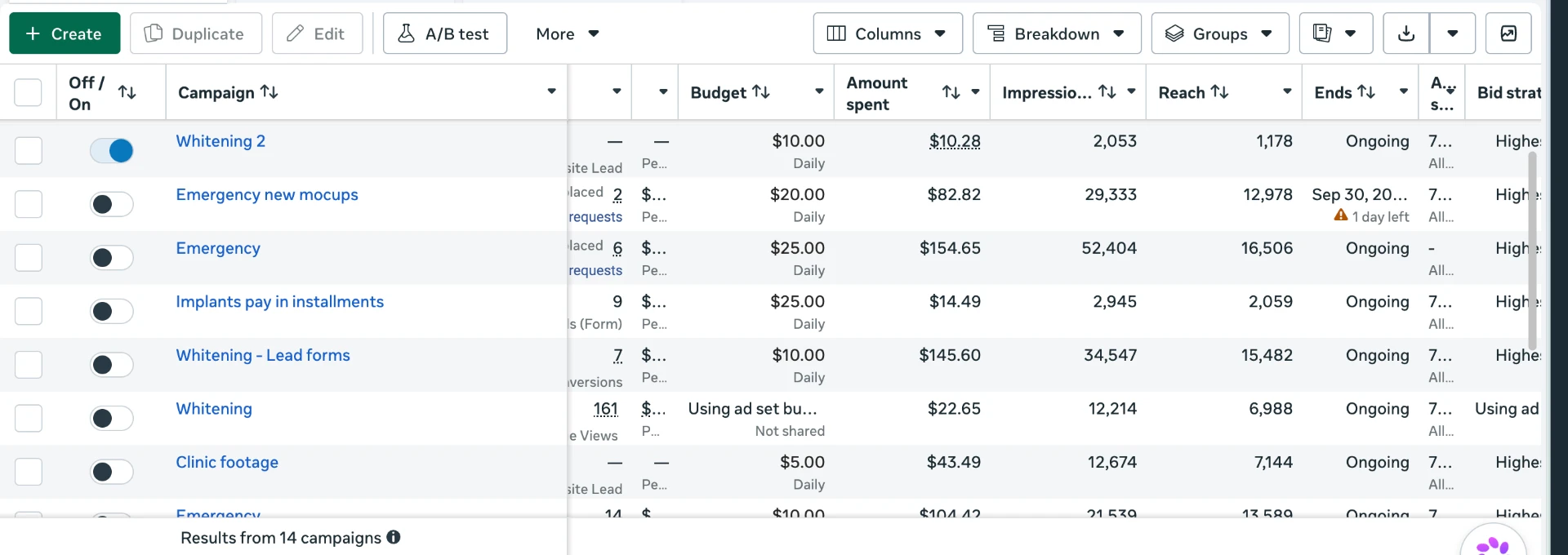This screenshot has height=555, width=1568.
Task: Click the vertical scrollbar of the table
Action: 1532,250
